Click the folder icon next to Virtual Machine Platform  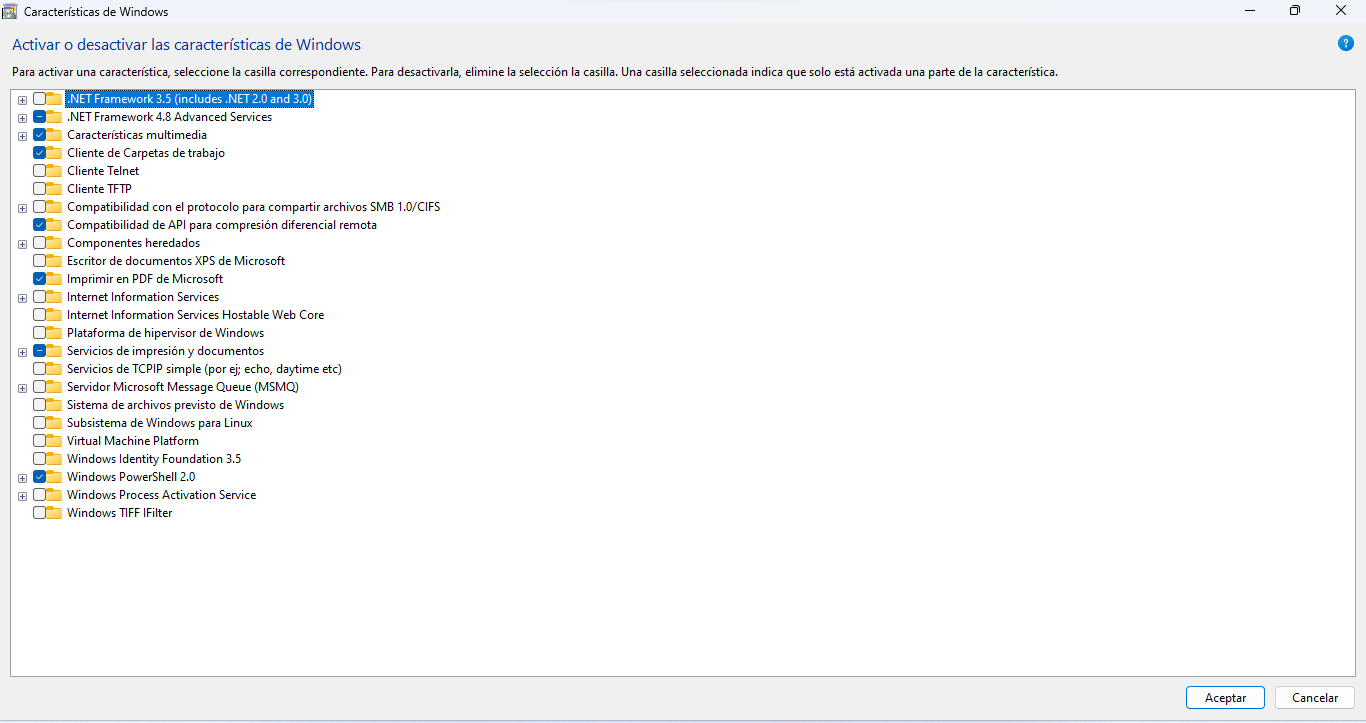(x=54, y=441)
